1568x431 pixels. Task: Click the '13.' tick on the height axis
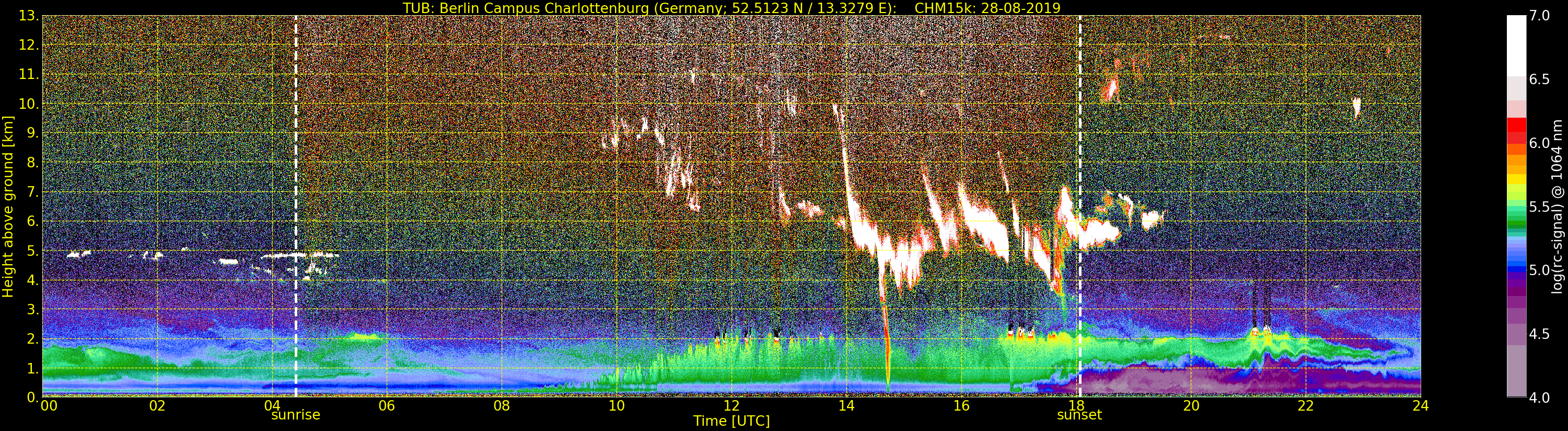coord(29,16)
